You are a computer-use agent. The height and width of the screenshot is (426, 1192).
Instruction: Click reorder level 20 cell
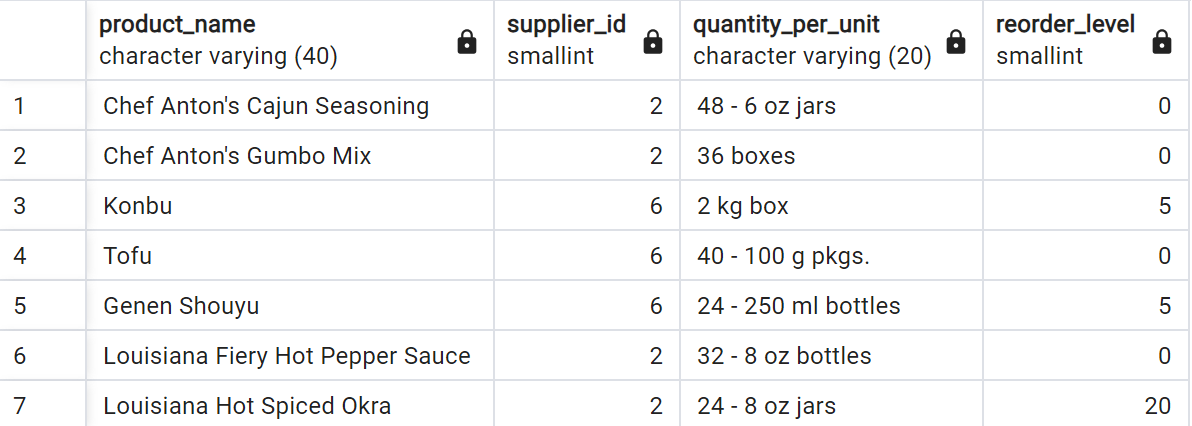click(1087, 403)
